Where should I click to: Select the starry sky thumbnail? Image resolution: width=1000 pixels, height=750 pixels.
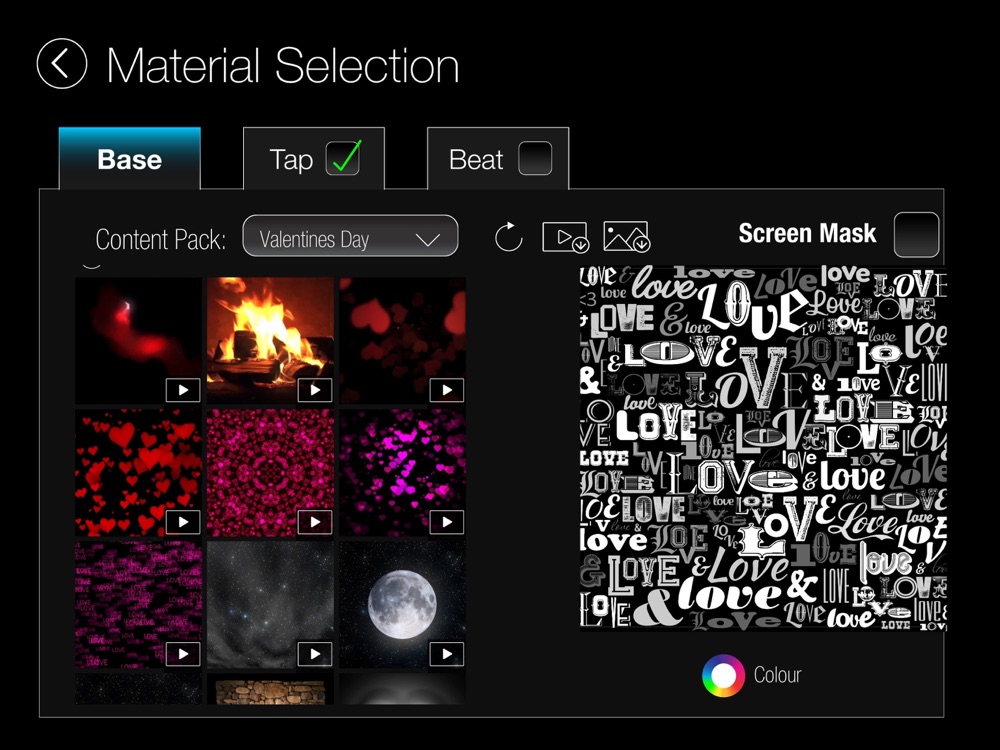[270, 604]
